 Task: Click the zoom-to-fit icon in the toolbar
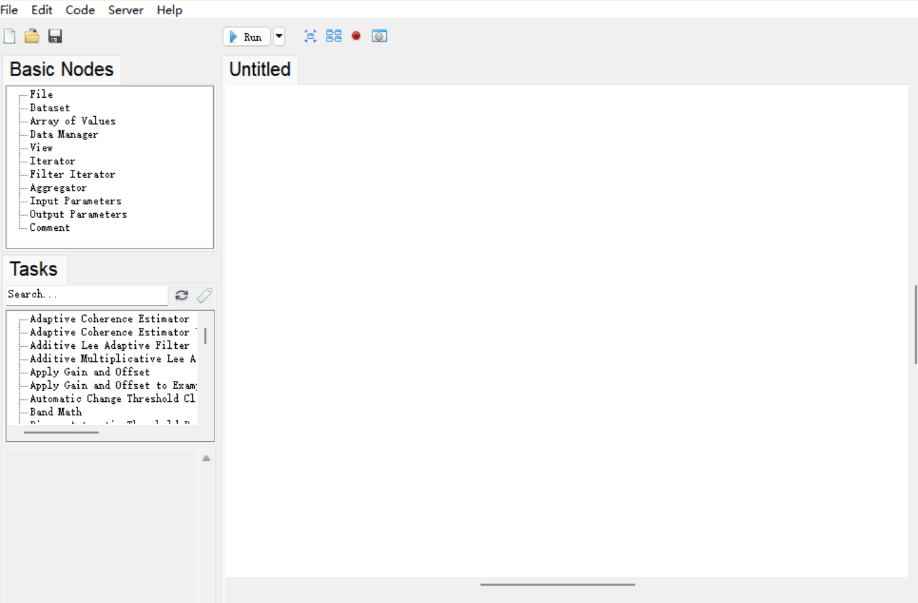[x=310, y=36]
